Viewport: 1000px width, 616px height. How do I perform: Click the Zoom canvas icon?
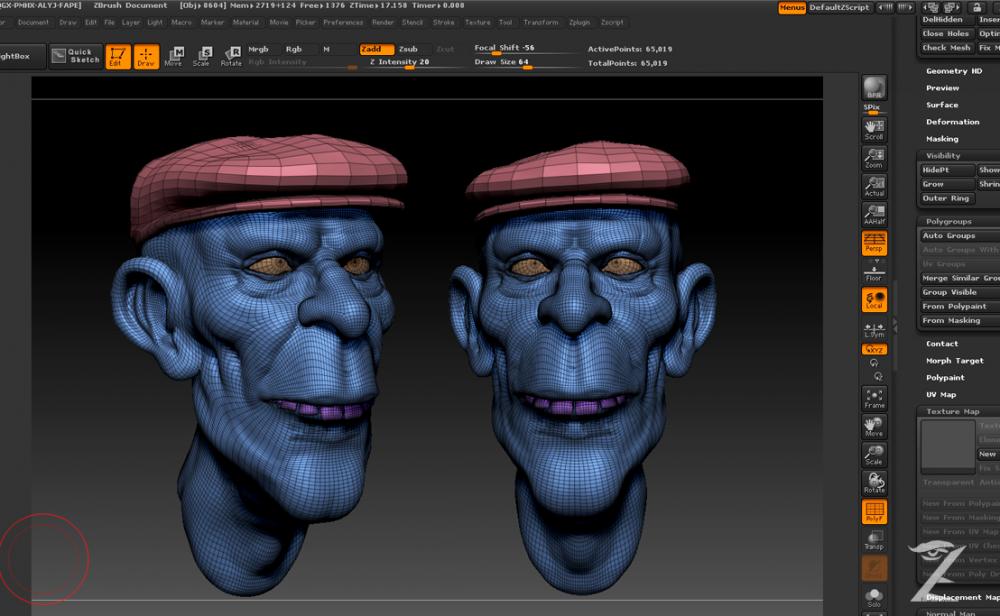pyautogui.click(x=874, y=157)
